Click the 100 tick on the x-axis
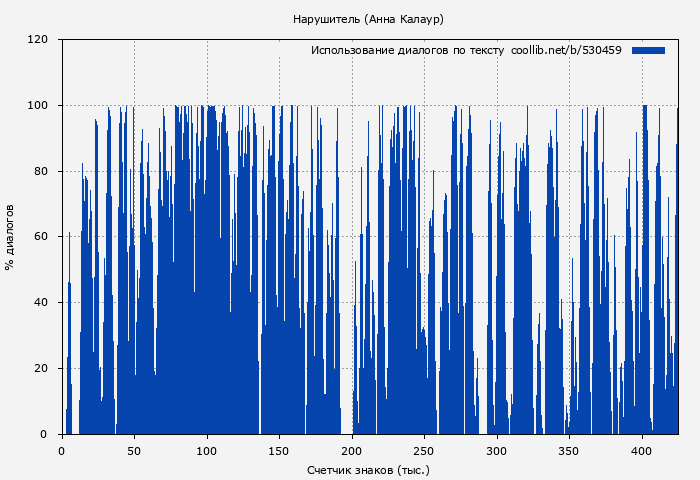700x480 pixels. tap(207, 451)
